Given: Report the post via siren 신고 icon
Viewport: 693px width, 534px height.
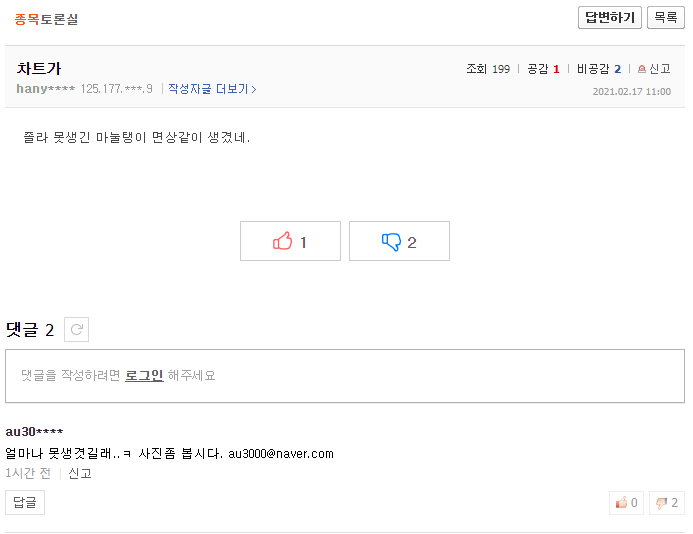Looking at the screenshot, I should coord(654,69).
